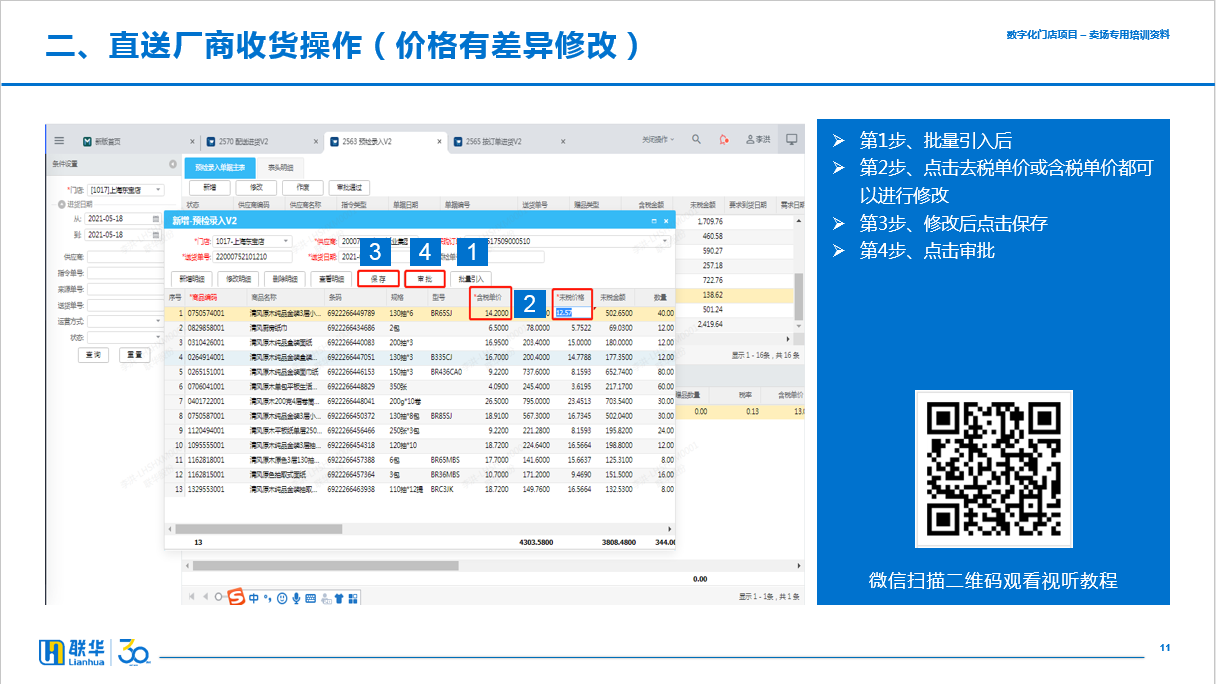
Task: Click the 作废 button
Action: (303, 187)
